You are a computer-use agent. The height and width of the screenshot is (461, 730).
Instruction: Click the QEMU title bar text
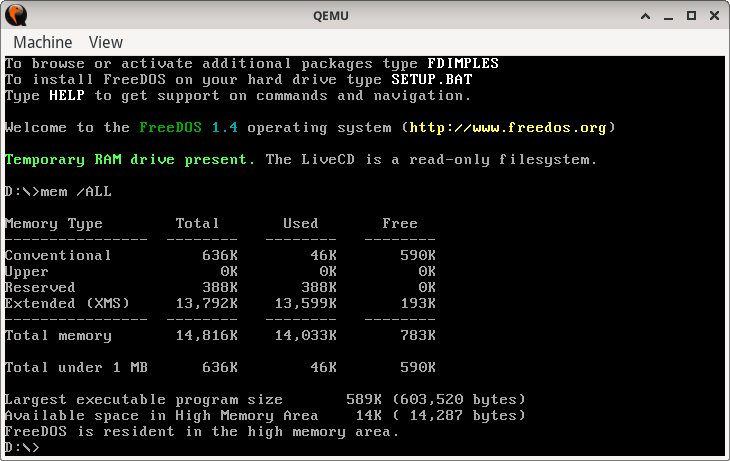click(331, 16)
